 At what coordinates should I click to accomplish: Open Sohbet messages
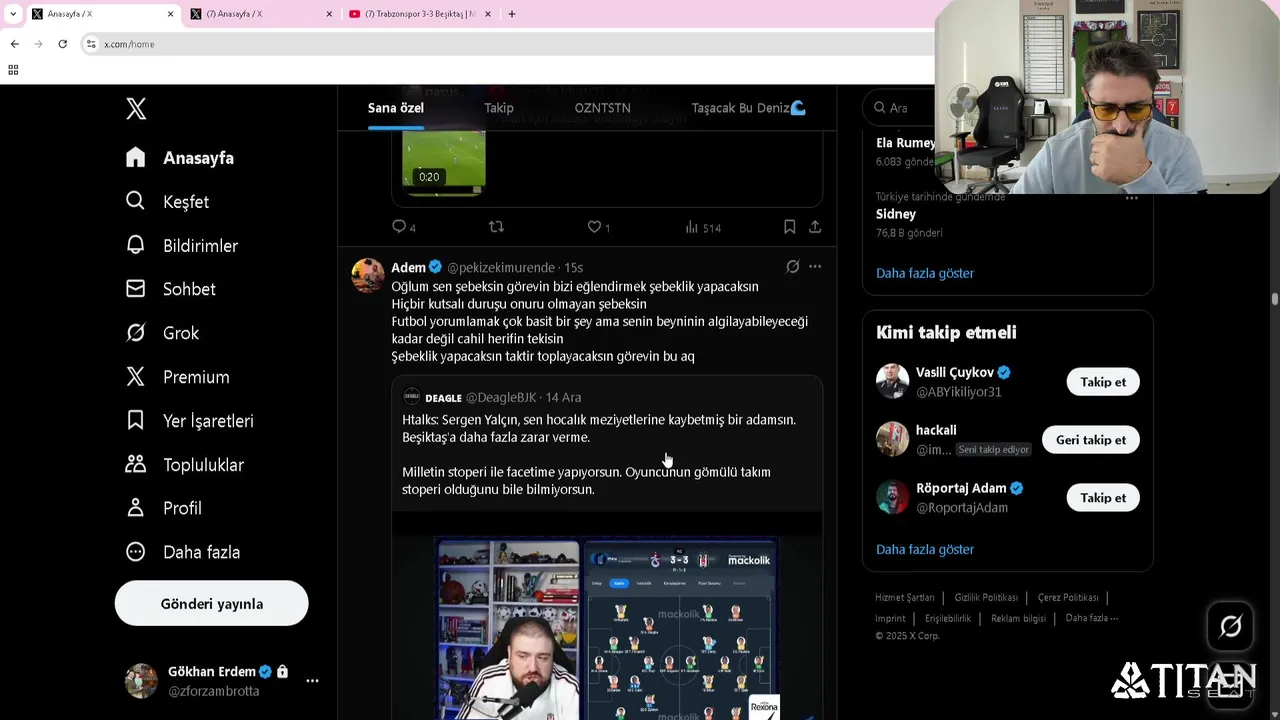(170, 289)
